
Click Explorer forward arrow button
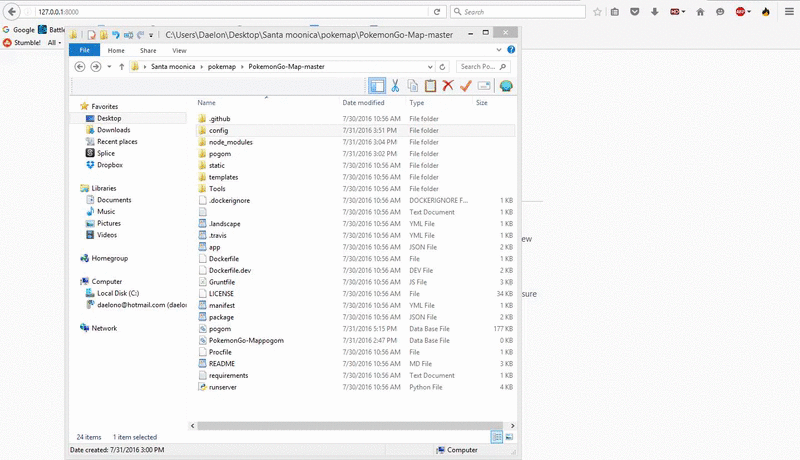click(95, 66)
